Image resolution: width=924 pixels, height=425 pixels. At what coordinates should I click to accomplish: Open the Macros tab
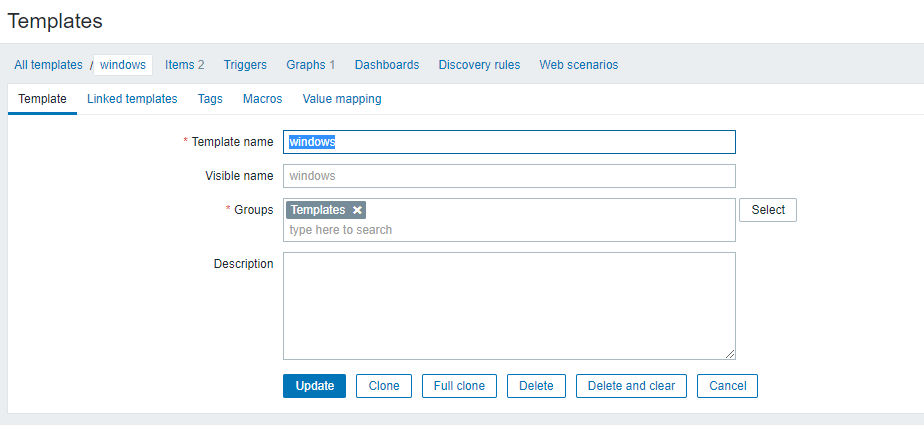coord(262,99)
